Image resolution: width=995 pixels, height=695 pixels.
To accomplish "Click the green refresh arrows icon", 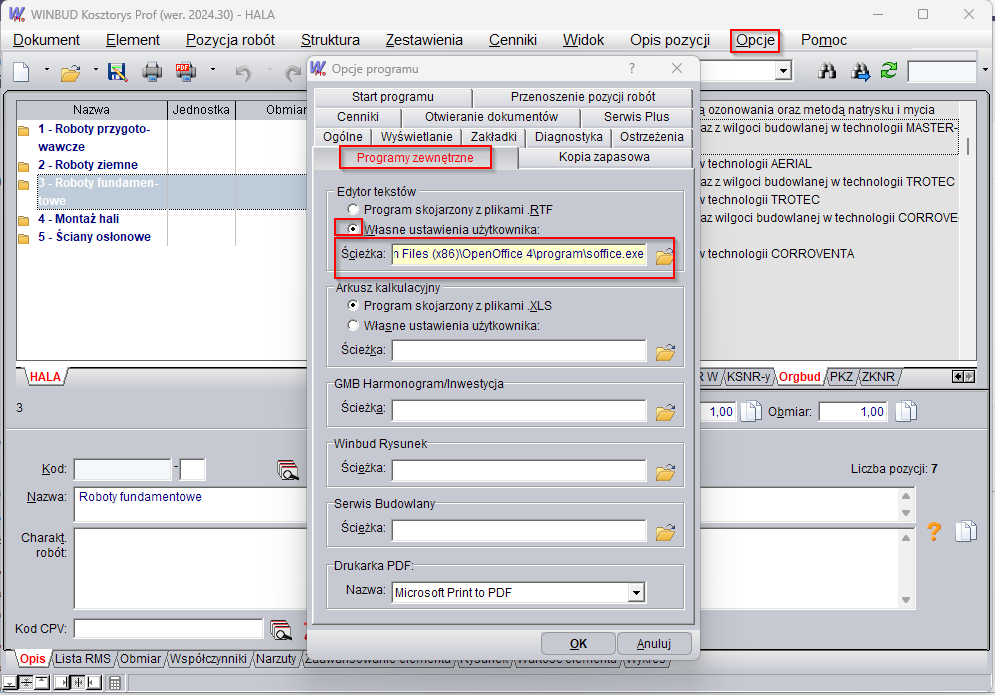I will point(889,70).
